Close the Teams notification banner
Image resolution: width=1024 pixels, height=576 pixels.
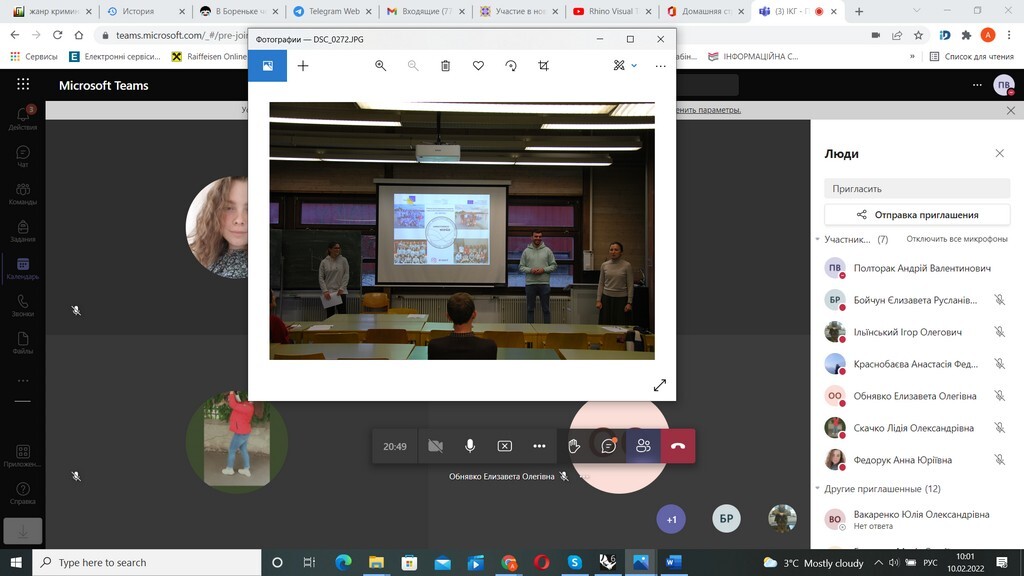[1010, 110]
